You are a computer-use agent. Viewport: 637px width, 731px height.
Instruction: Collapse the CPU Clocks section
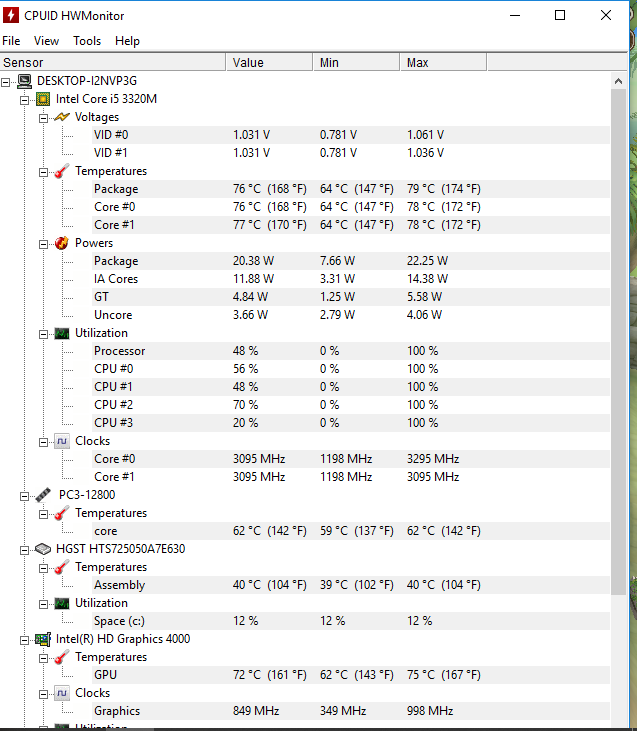pyautogui.click(x=43, y=442)
